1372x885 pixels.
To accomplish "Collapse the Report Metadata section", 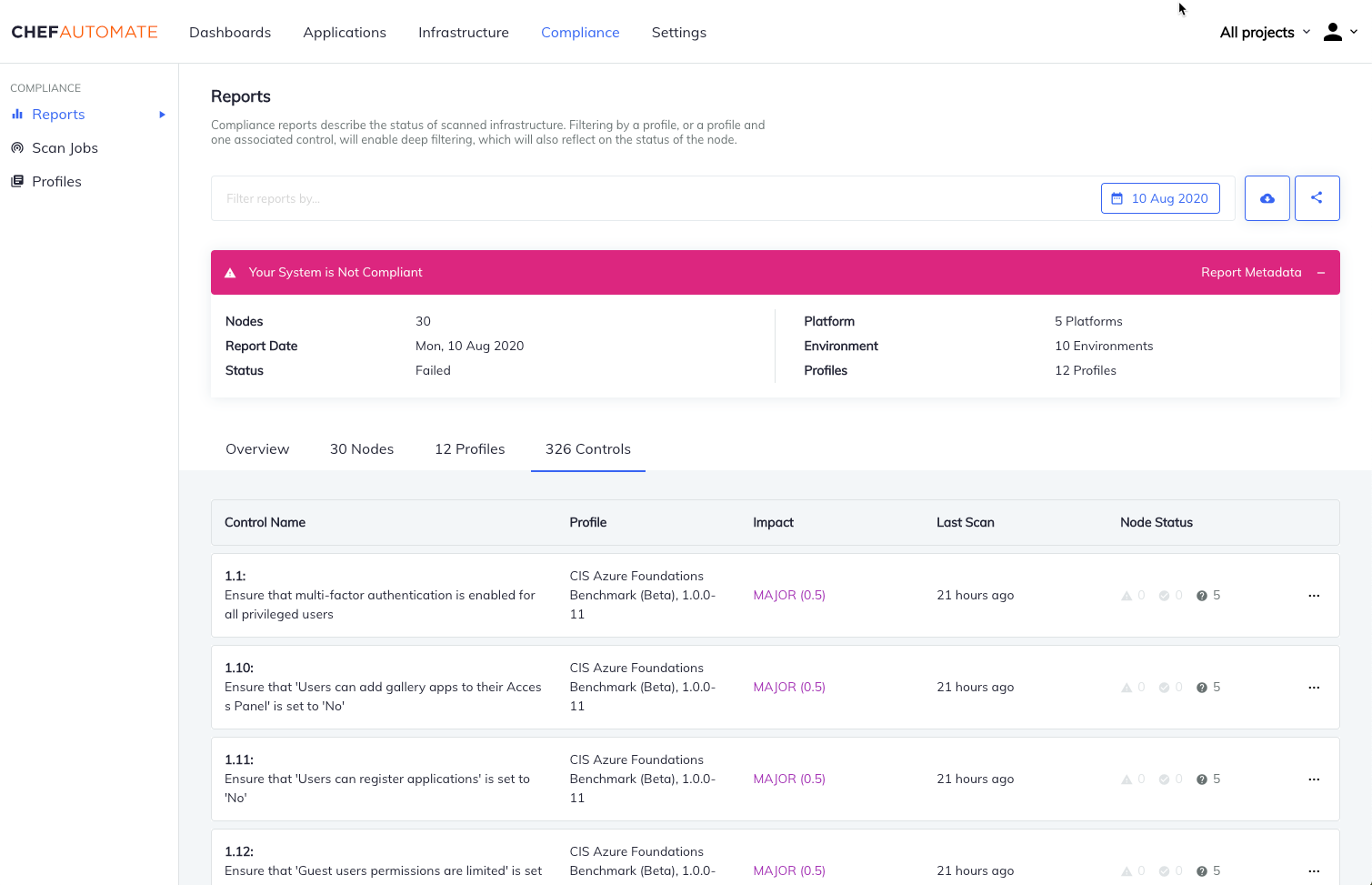I will tap(1320, 273).
